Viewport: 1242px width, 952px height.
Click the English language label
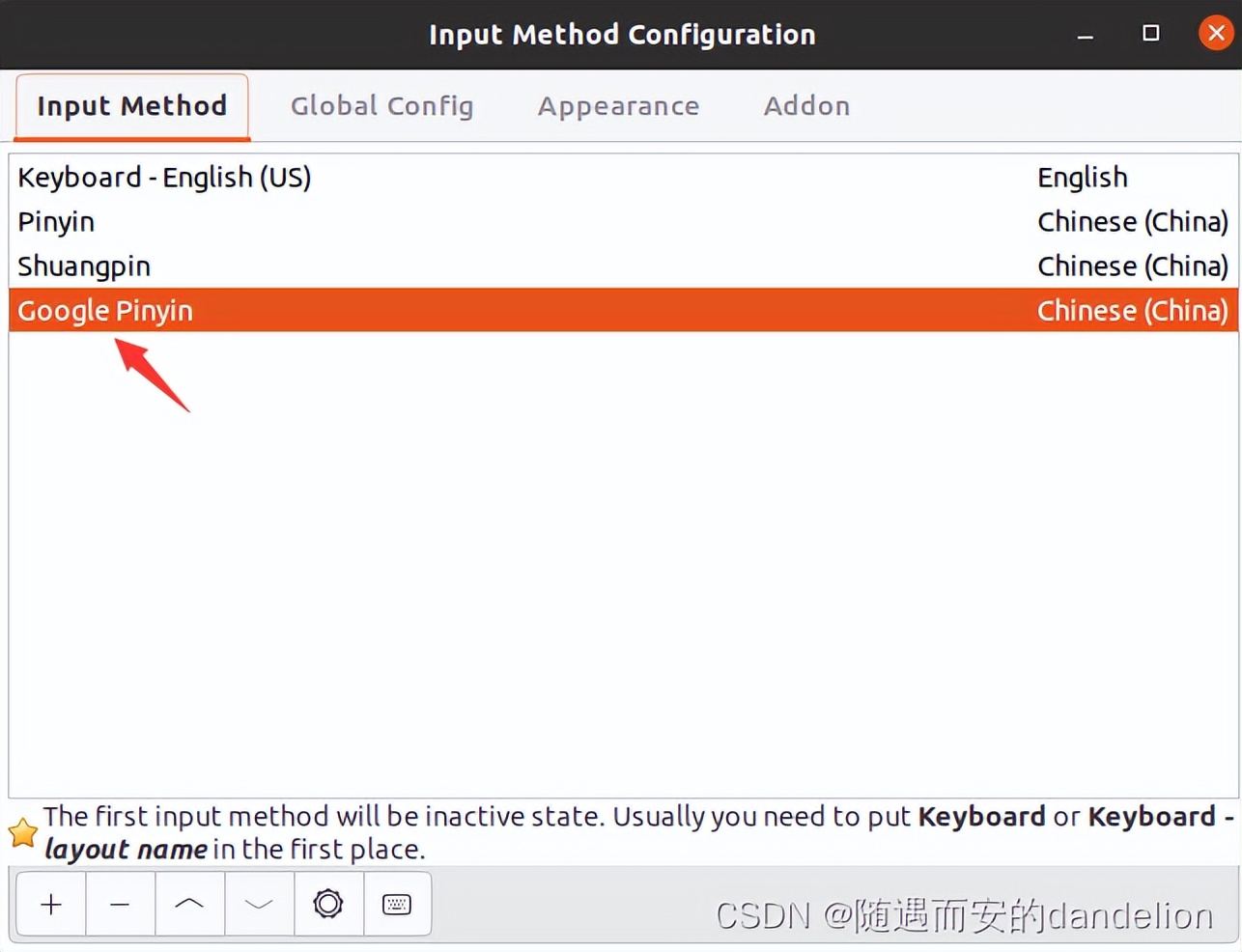pos(1082,177)
